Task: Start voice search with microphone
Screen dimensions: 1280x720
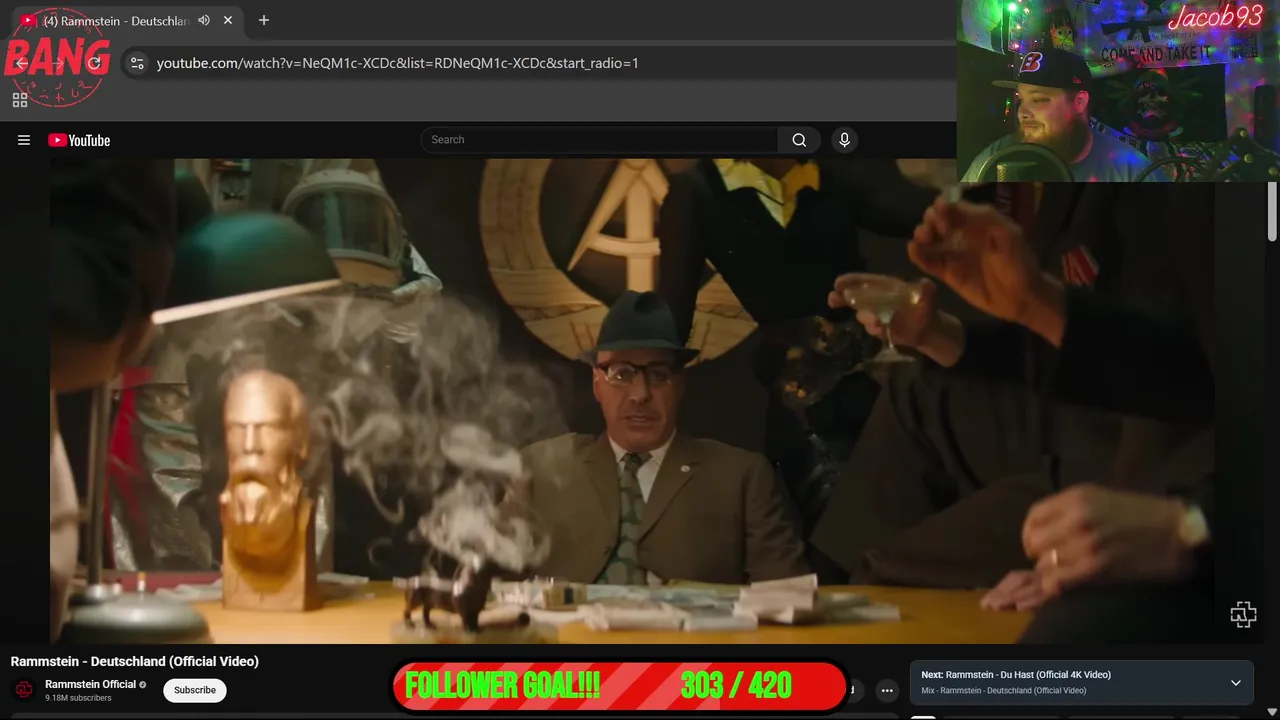Action: point(844,140)
